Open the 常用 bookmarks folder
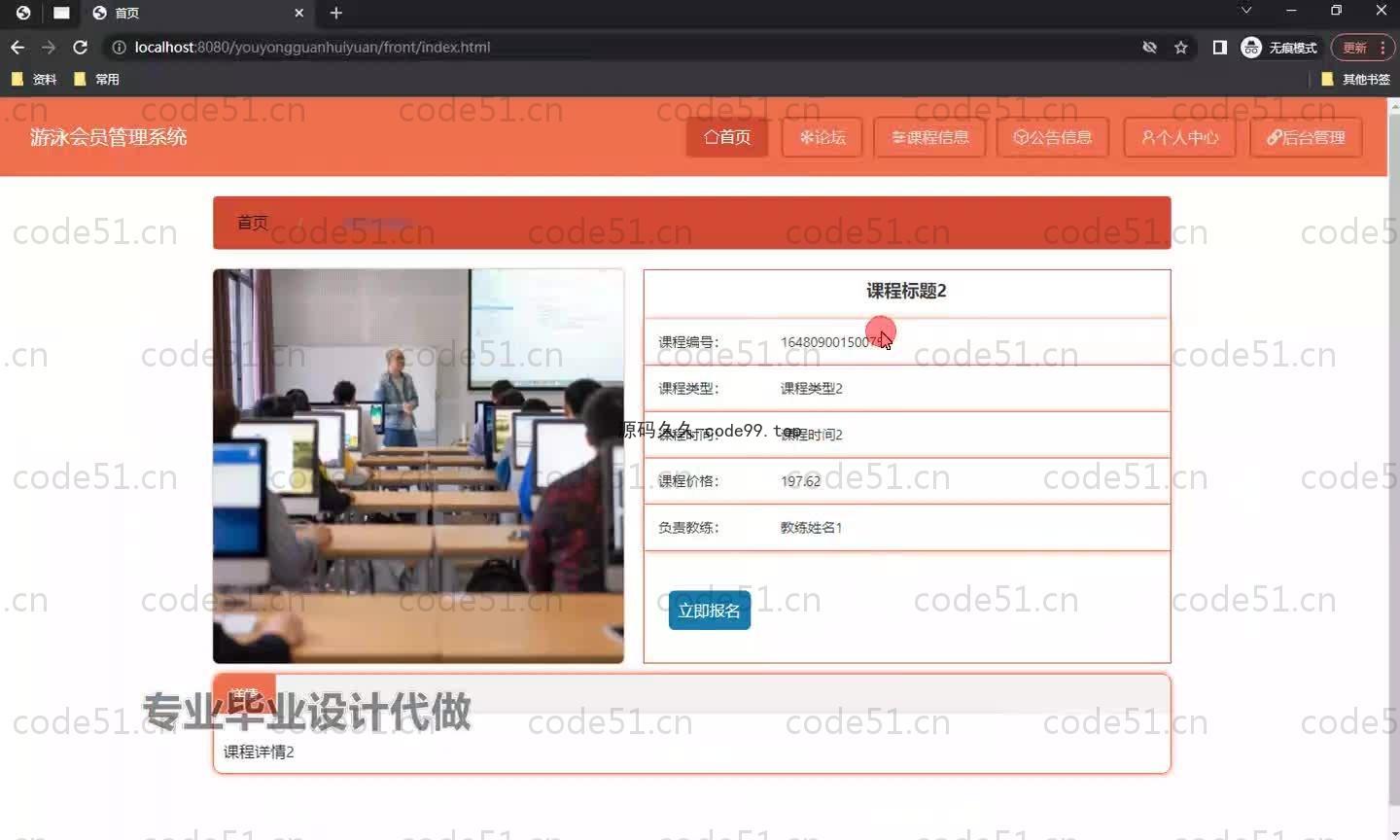Viewport: 1400px width, 840px height. [x=96, y=79]
